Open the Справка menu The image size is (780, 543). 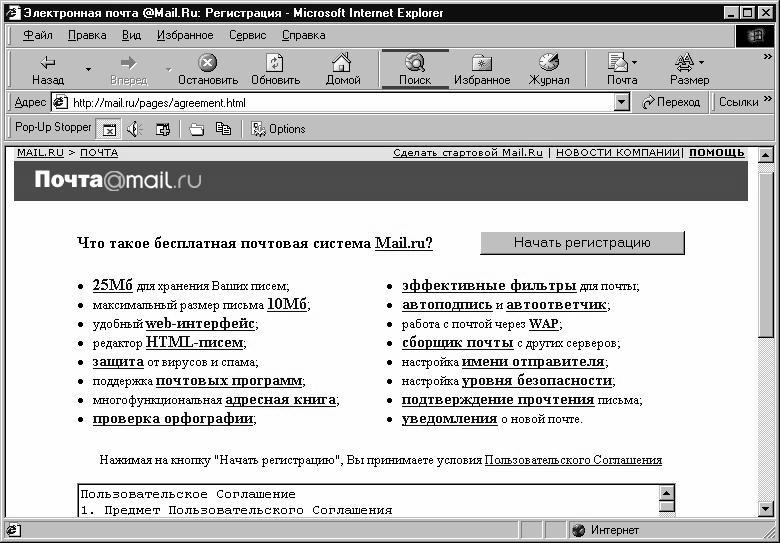[303, 35]
